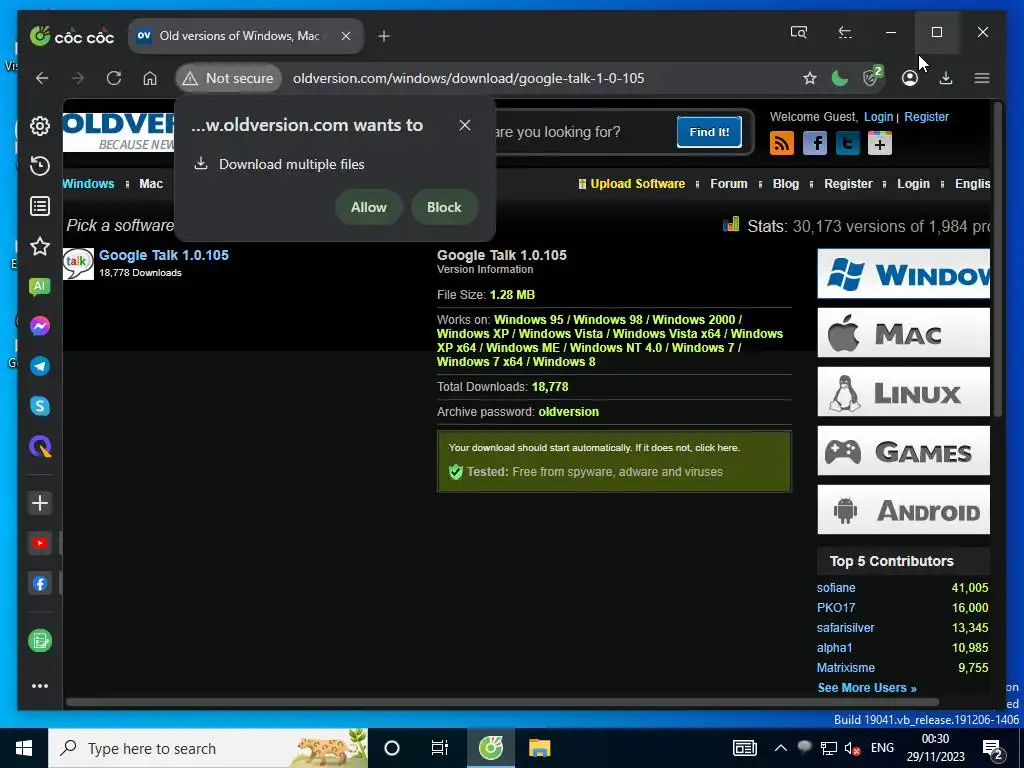Select Windows in site navigation
The height and width of the screenshot is (768, 1024).
pyautogui.click(x=88, y=184)
